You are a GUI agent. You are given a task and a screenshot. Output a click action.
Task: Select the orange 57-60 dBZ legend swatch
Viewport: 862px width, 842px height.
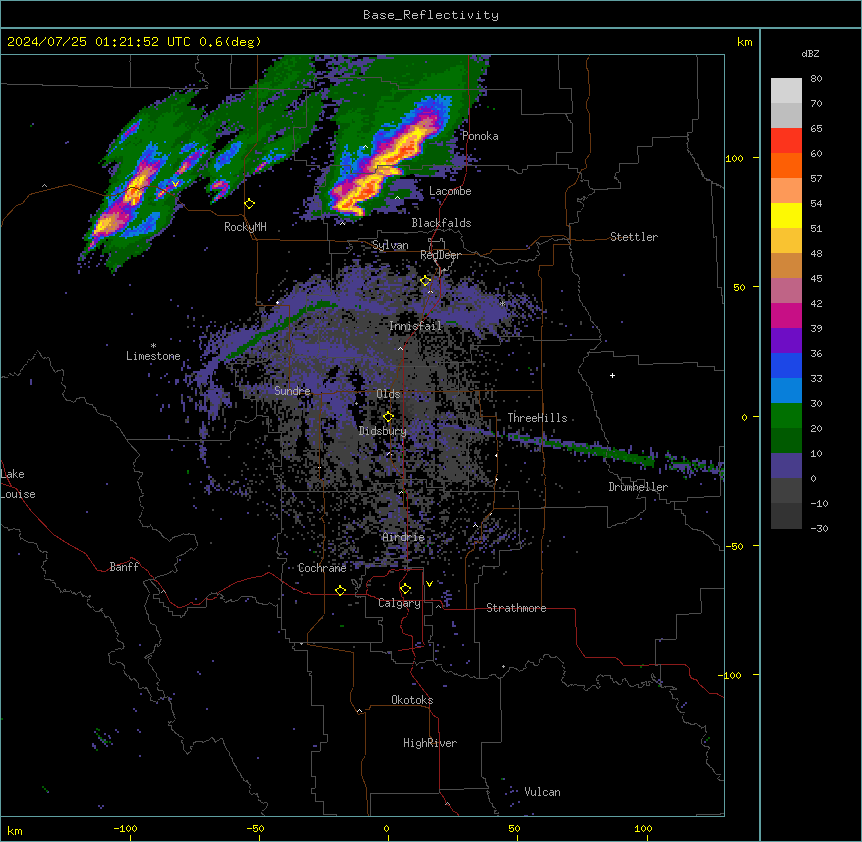(786, 165)
